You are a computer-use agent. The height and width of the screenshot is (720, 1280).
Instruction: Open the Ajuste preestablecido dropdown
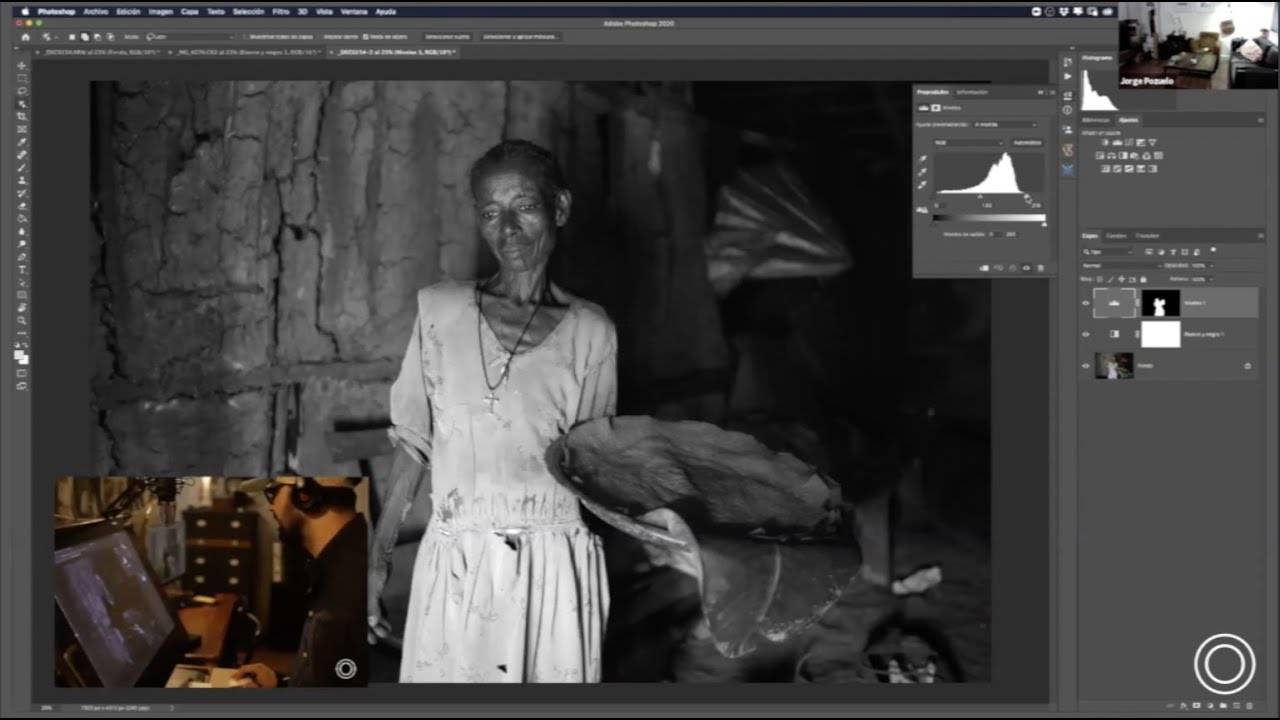click(x=1006, y=124)
